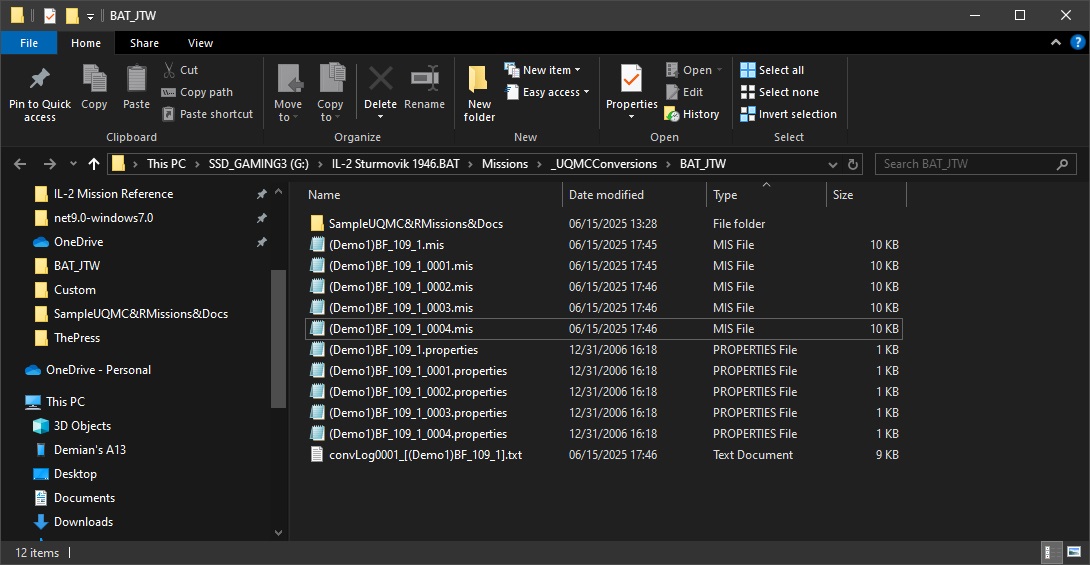1090x565 pixels.
Task: Click the Properties icon
Action: [x=631, y=79]
